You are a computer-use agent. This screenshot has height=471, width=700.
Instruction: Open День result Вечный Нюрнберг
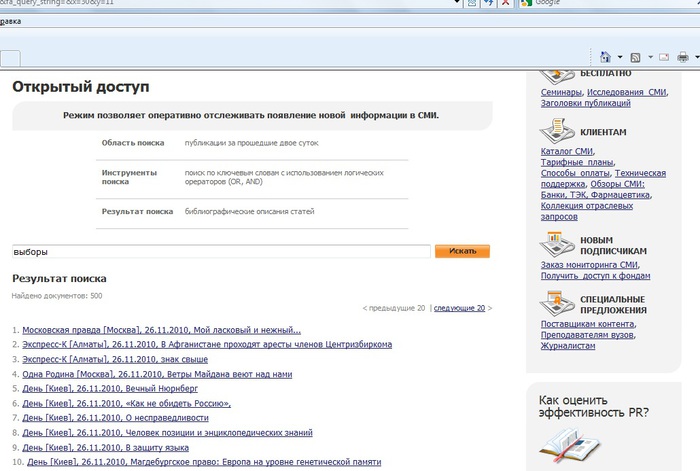coord(110,388)
